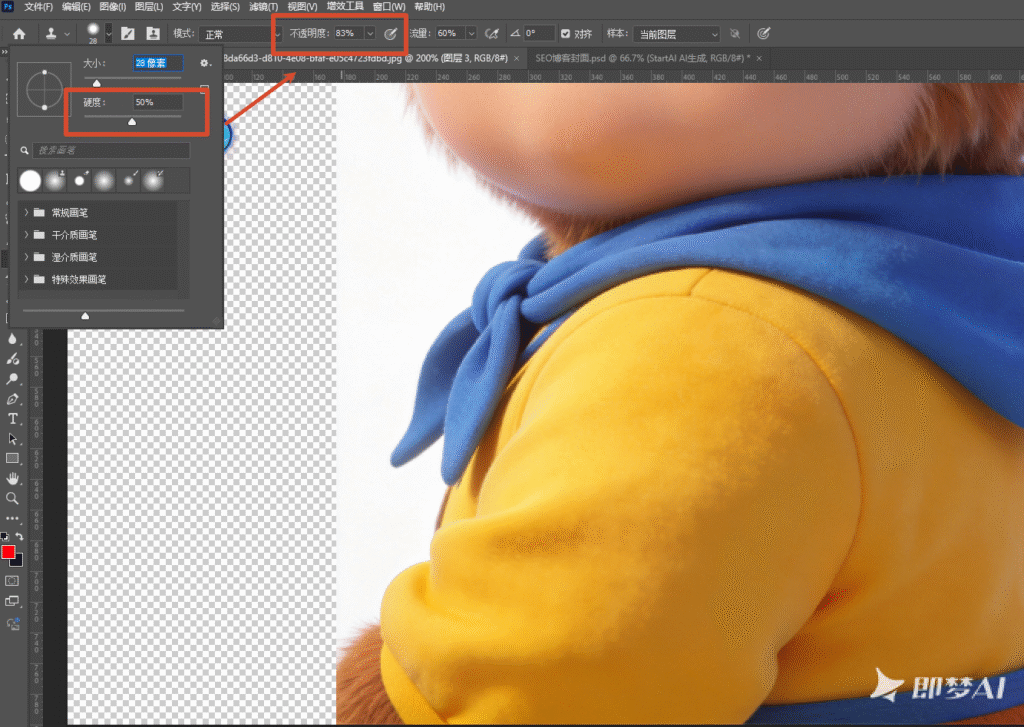This screenshot has width=1024, height=727.
Task: Open the 图像(I) menu
Action: (x=113, y=7)
